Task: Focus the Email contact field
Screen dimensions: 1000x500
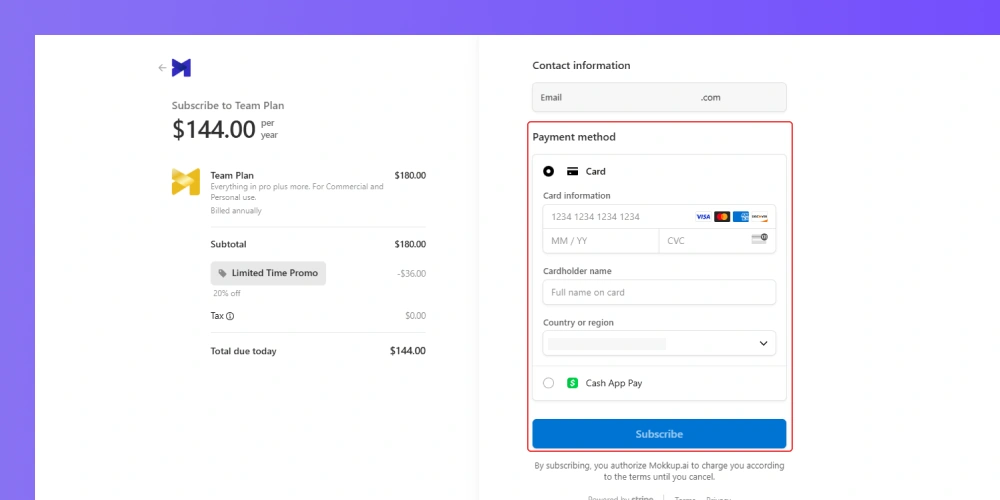Action: pos(659,98)
